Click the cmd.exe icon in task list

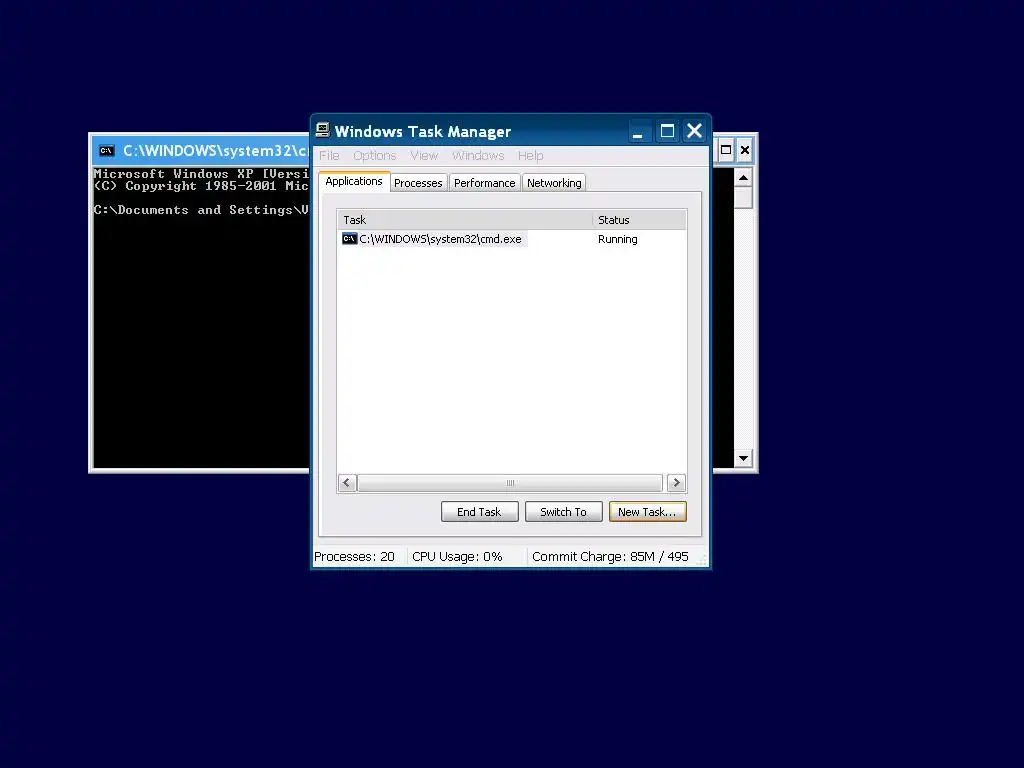(349, 238)
